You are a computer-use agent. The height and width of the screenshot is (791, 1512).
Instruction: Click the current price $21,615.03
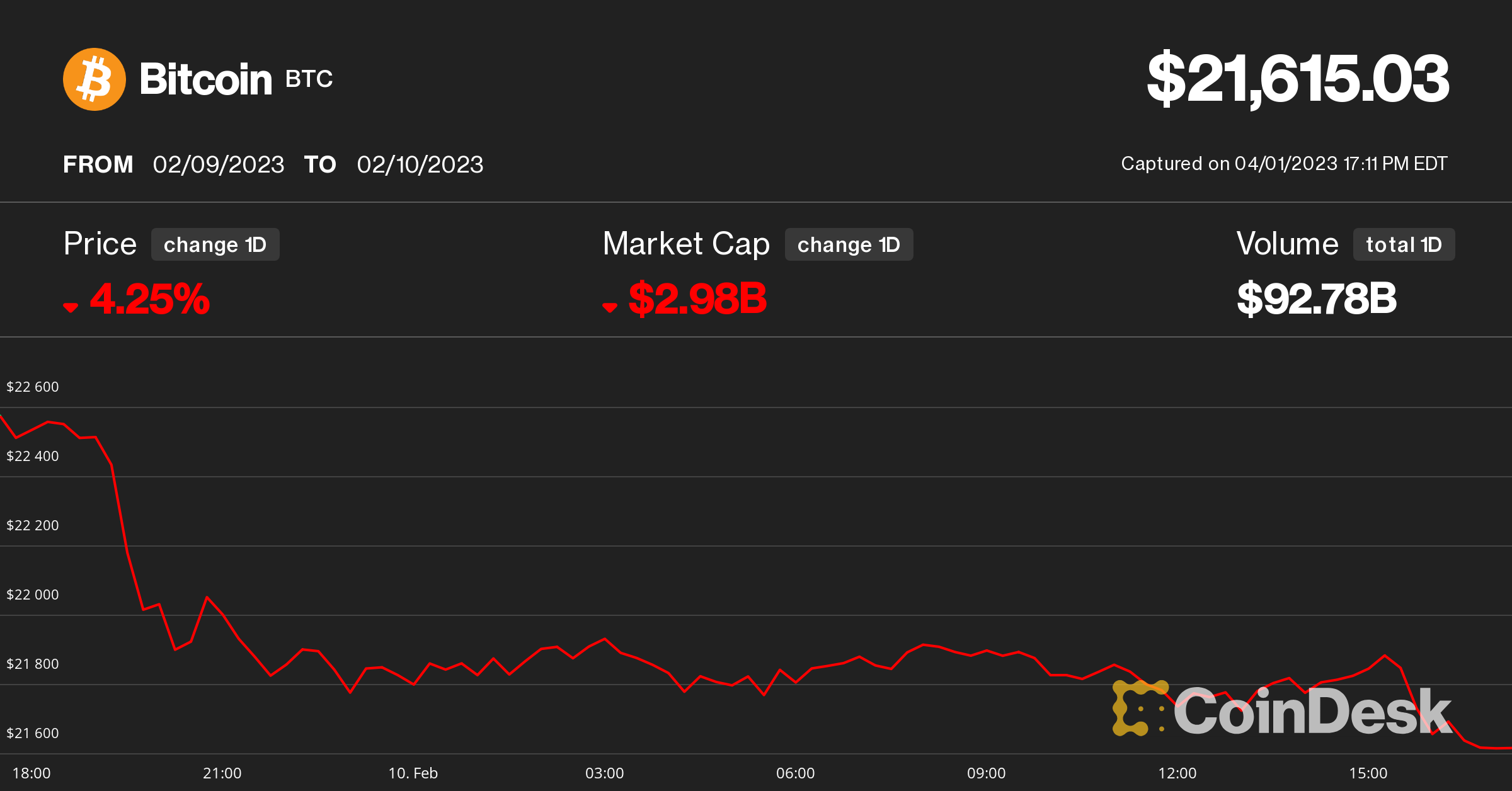[x=1298, y=79]
